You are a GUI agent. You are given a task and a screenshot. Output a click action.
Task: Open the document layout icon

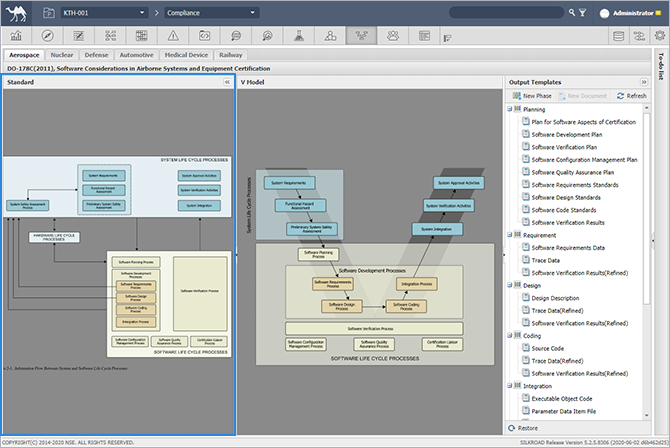424,36
